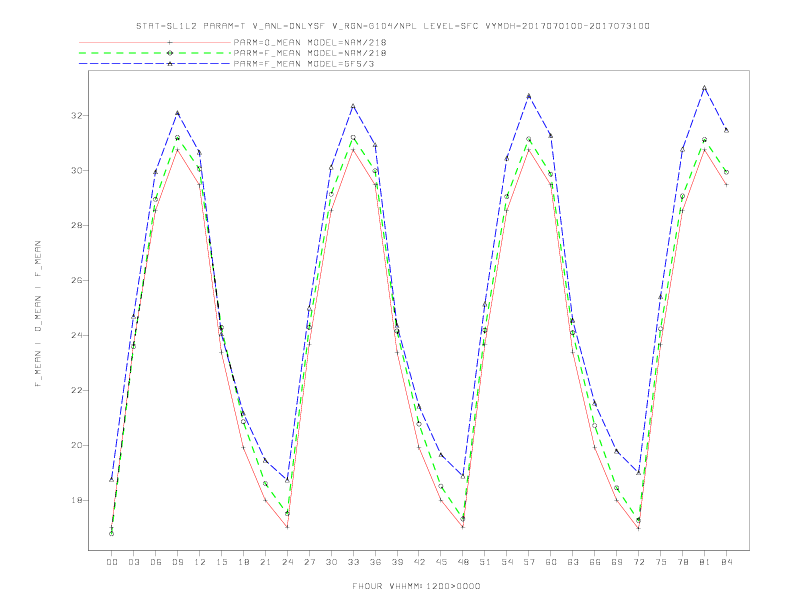This screenshot has width=792, height=612.
Task: Click x-axis forecast hour label 42
Action: (419, 562)
